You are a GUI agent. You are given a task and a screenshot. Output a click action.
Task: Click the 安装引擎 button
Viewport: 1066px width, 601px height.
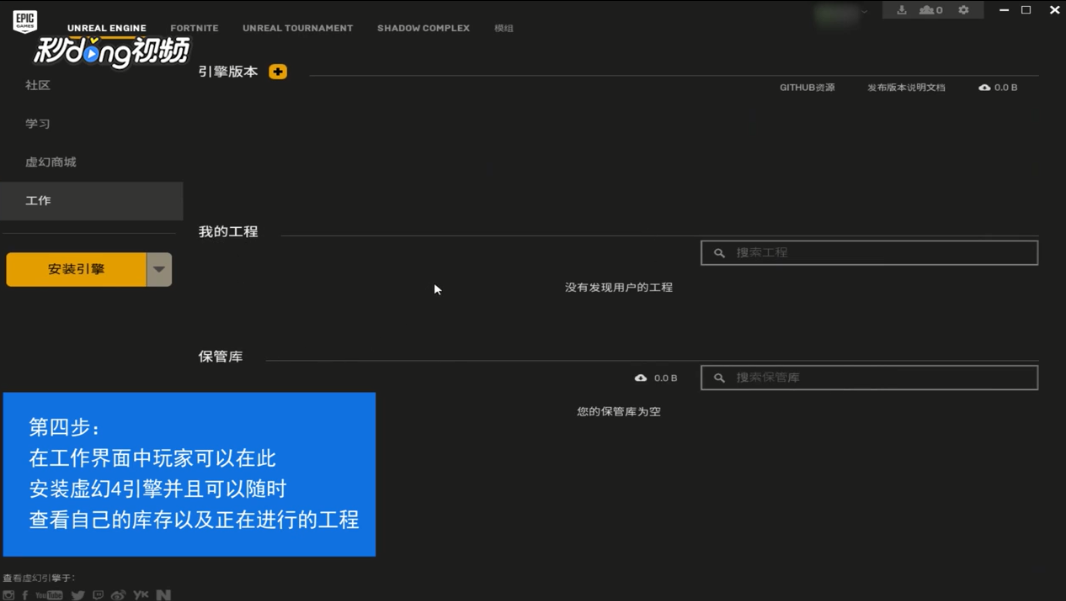point(75,268)
